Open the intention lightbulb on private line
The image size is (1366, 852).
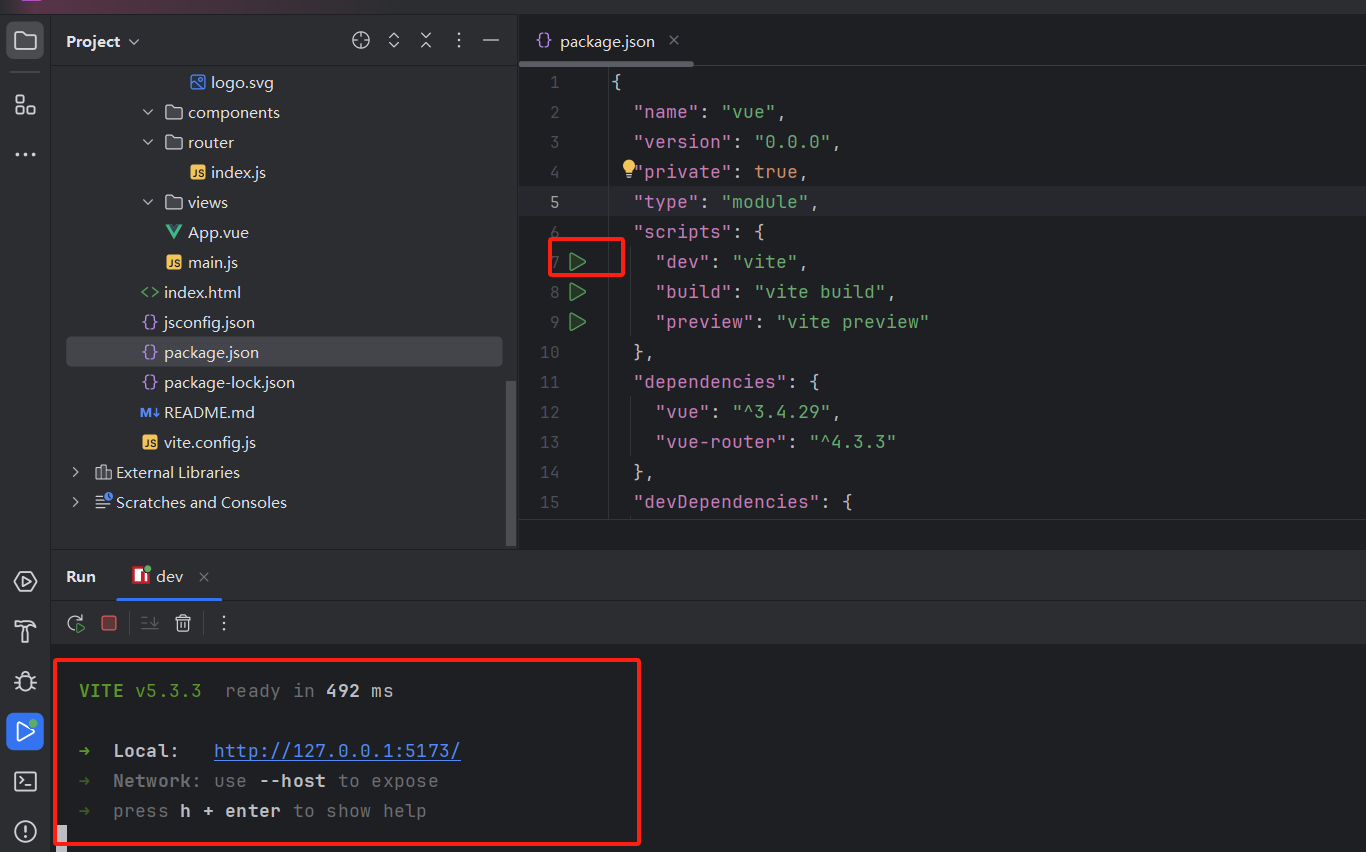click(x=627, y=167)
